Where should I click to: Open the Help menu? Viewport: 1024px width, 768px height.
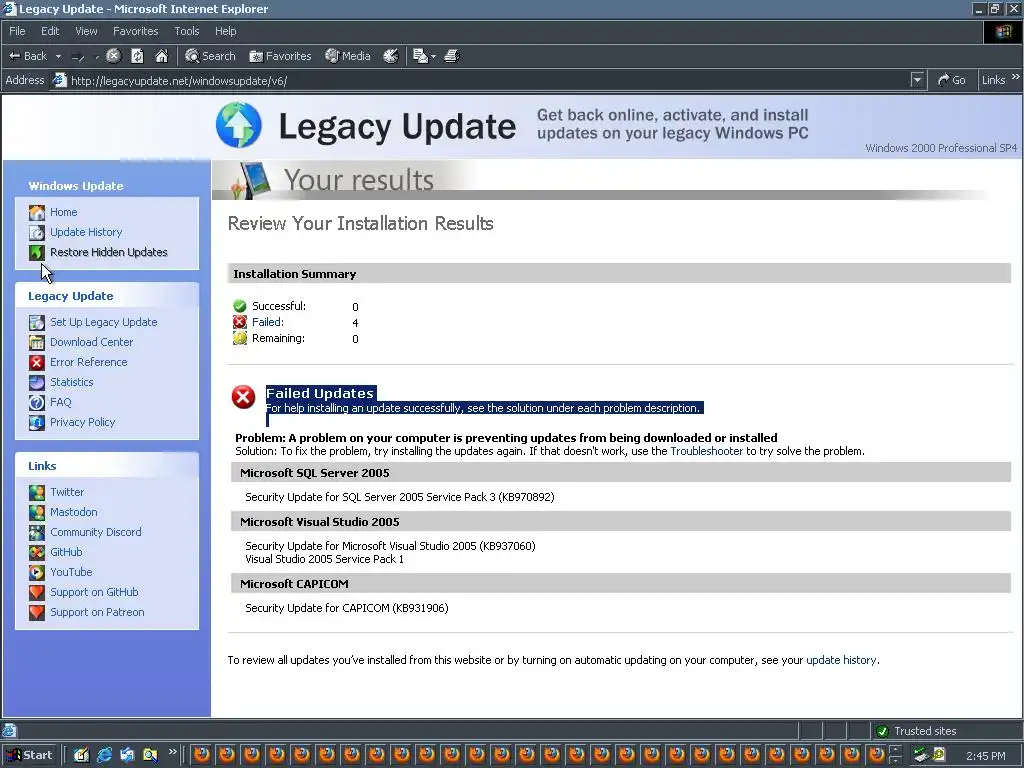[x=225, y=31]
